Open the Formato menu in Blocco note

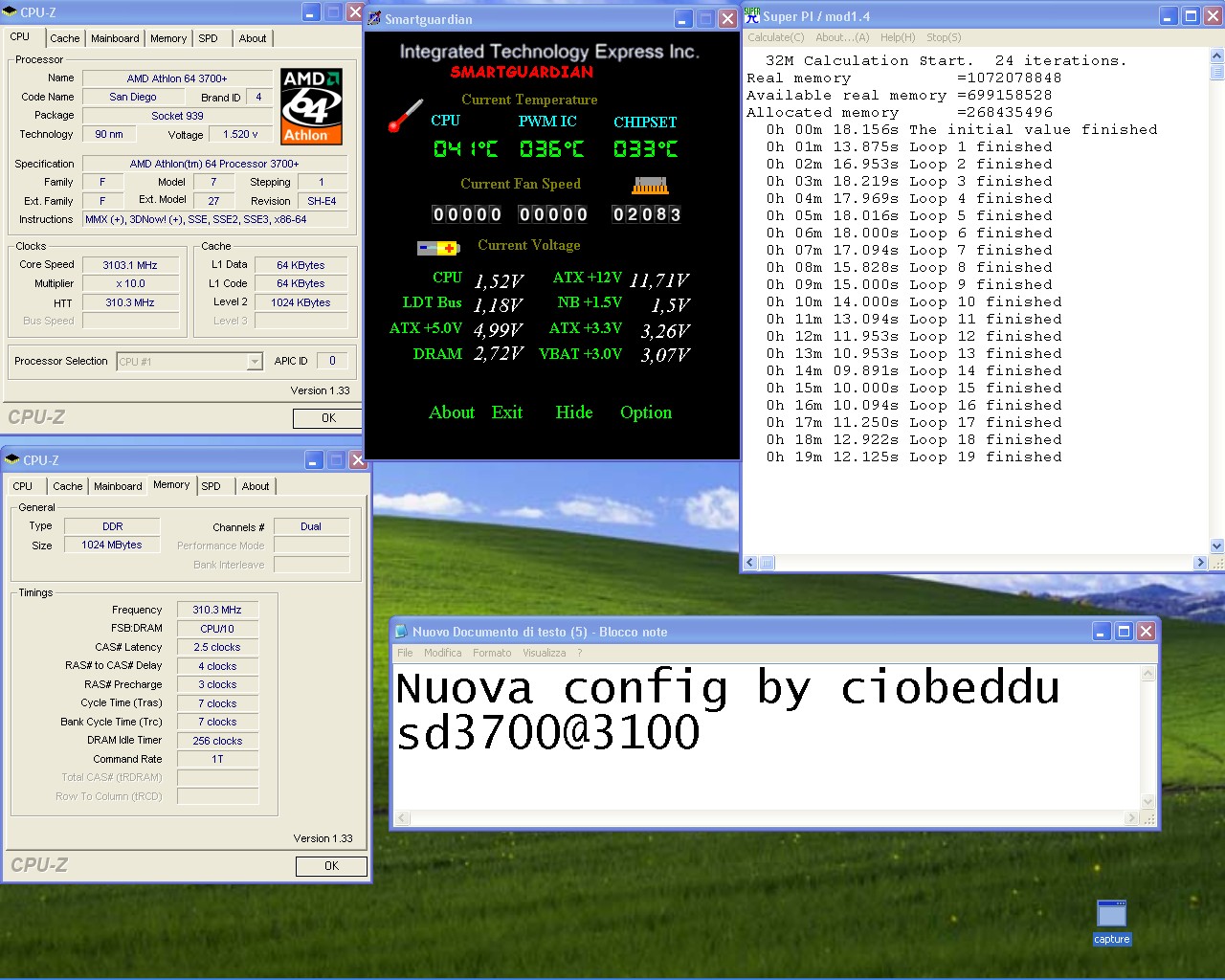[492, 653]
